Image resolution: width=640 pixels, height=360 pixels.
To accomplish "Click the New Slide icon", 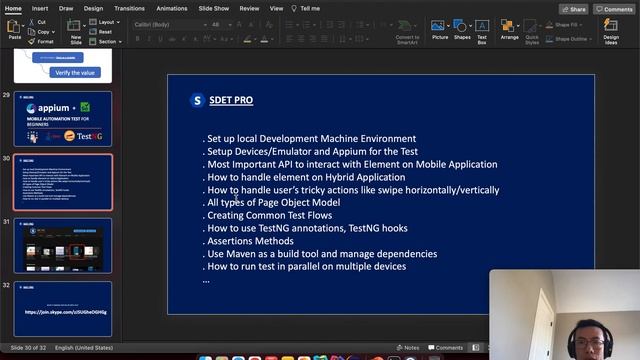I will click(x=74, y=26).
